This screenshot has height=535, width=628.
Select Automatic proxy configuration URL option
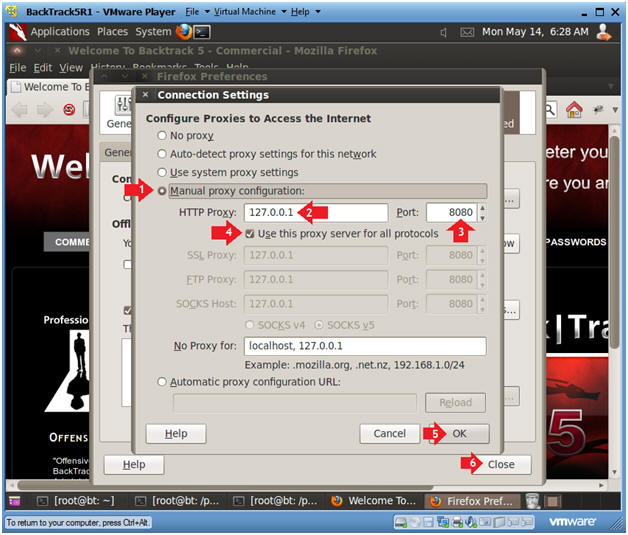click(x=162, y=382)
